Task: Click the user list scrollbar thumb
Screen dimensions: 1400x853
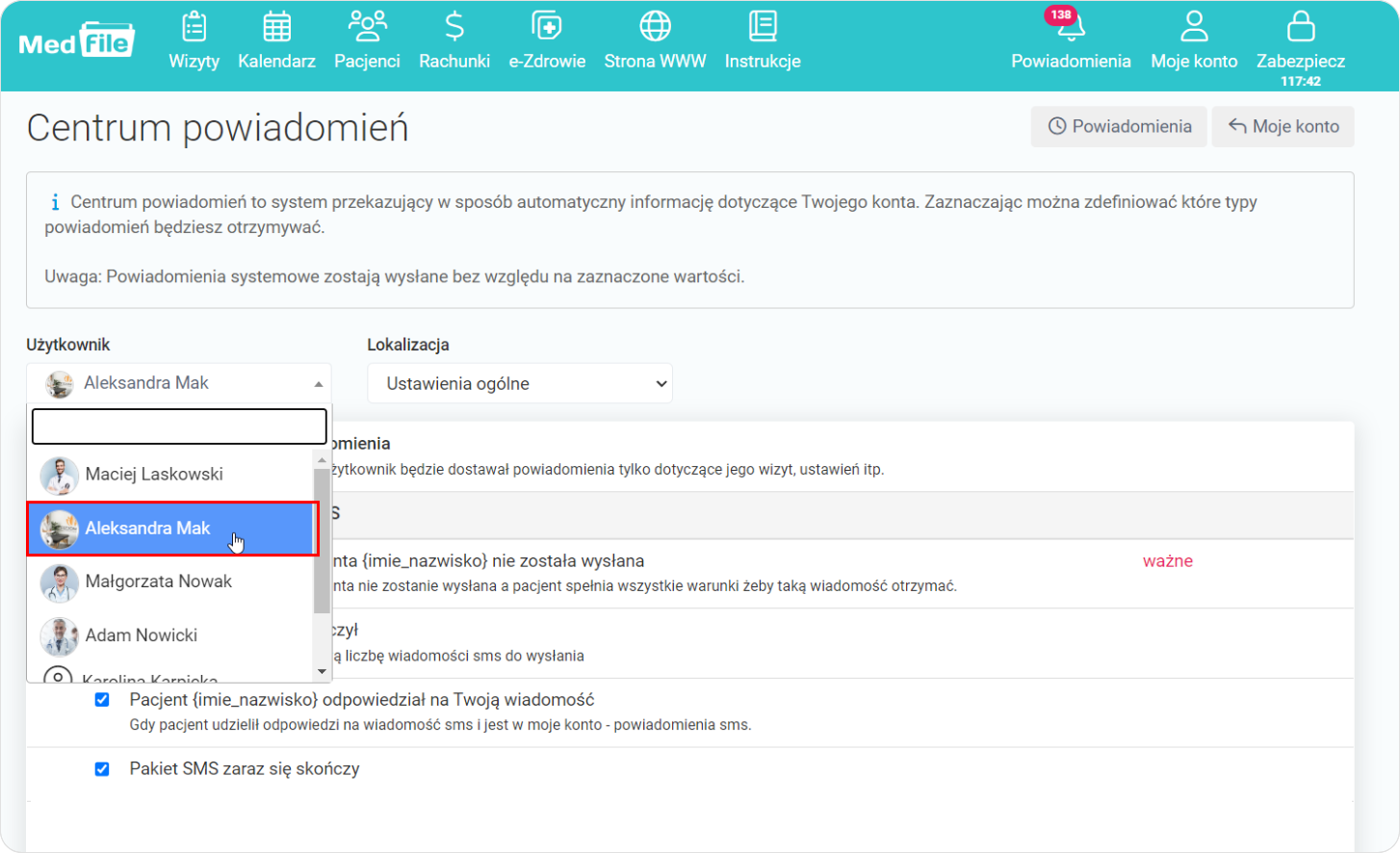Action: (x=323, y=542)
